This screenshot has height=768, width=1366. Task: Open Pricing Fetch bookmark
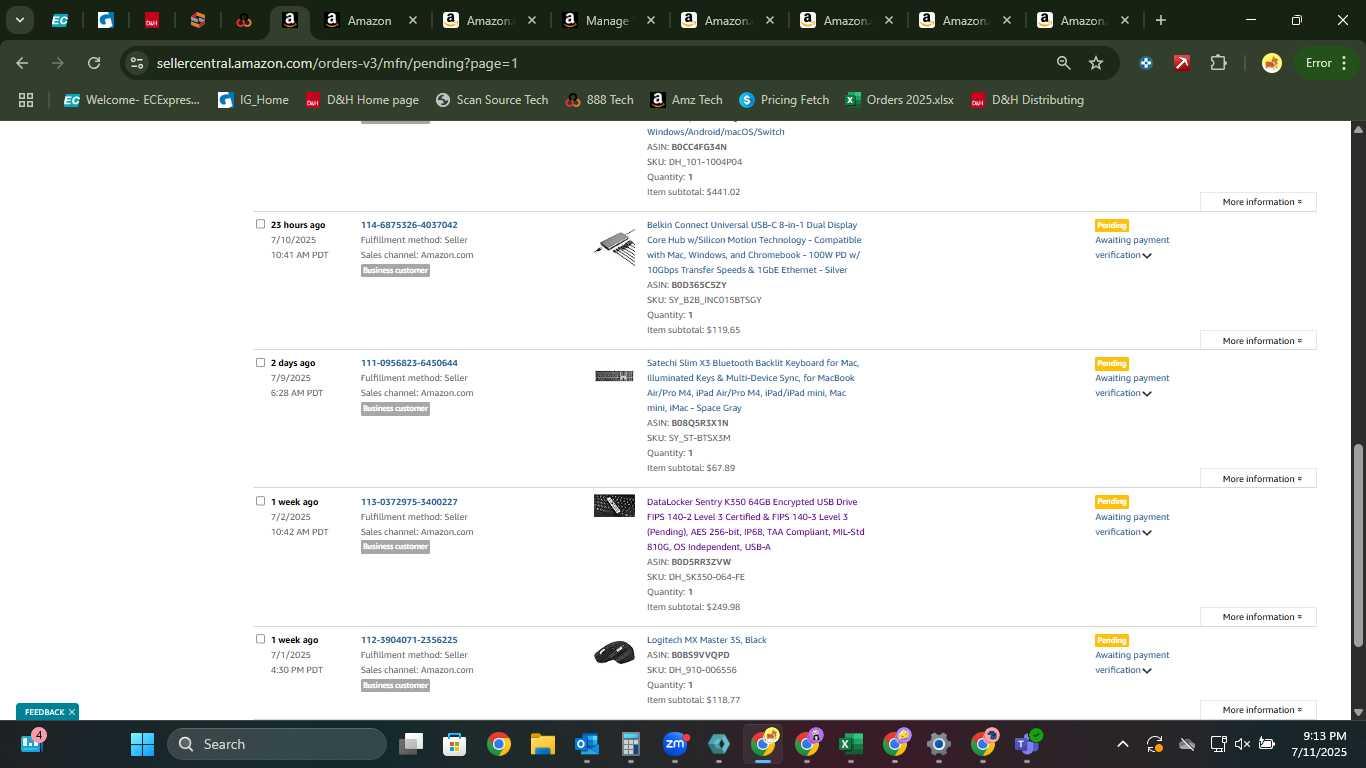pos(784,100)
